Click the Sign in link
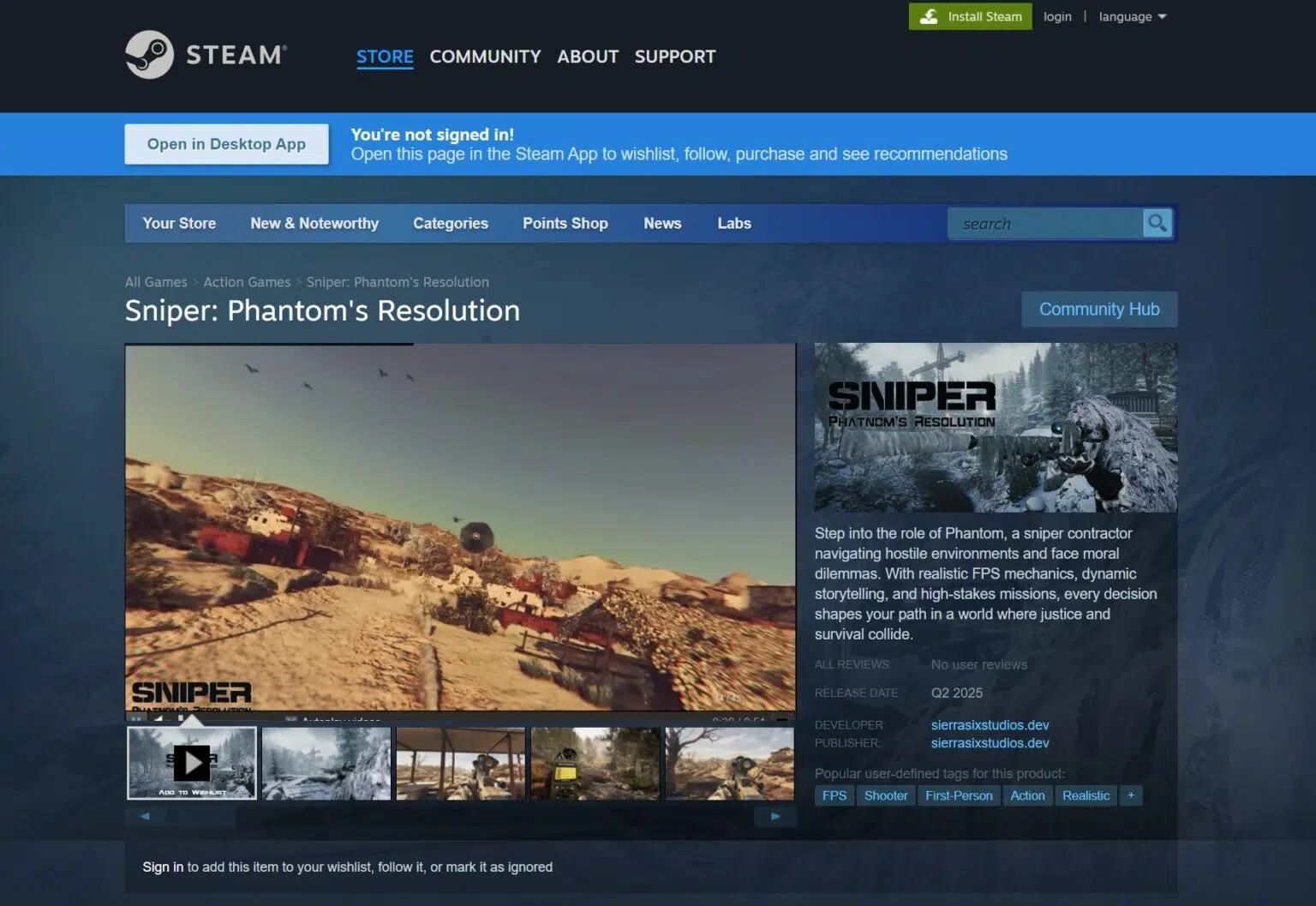The height and width of the screenshot is (906, 1316). (163, 867)
